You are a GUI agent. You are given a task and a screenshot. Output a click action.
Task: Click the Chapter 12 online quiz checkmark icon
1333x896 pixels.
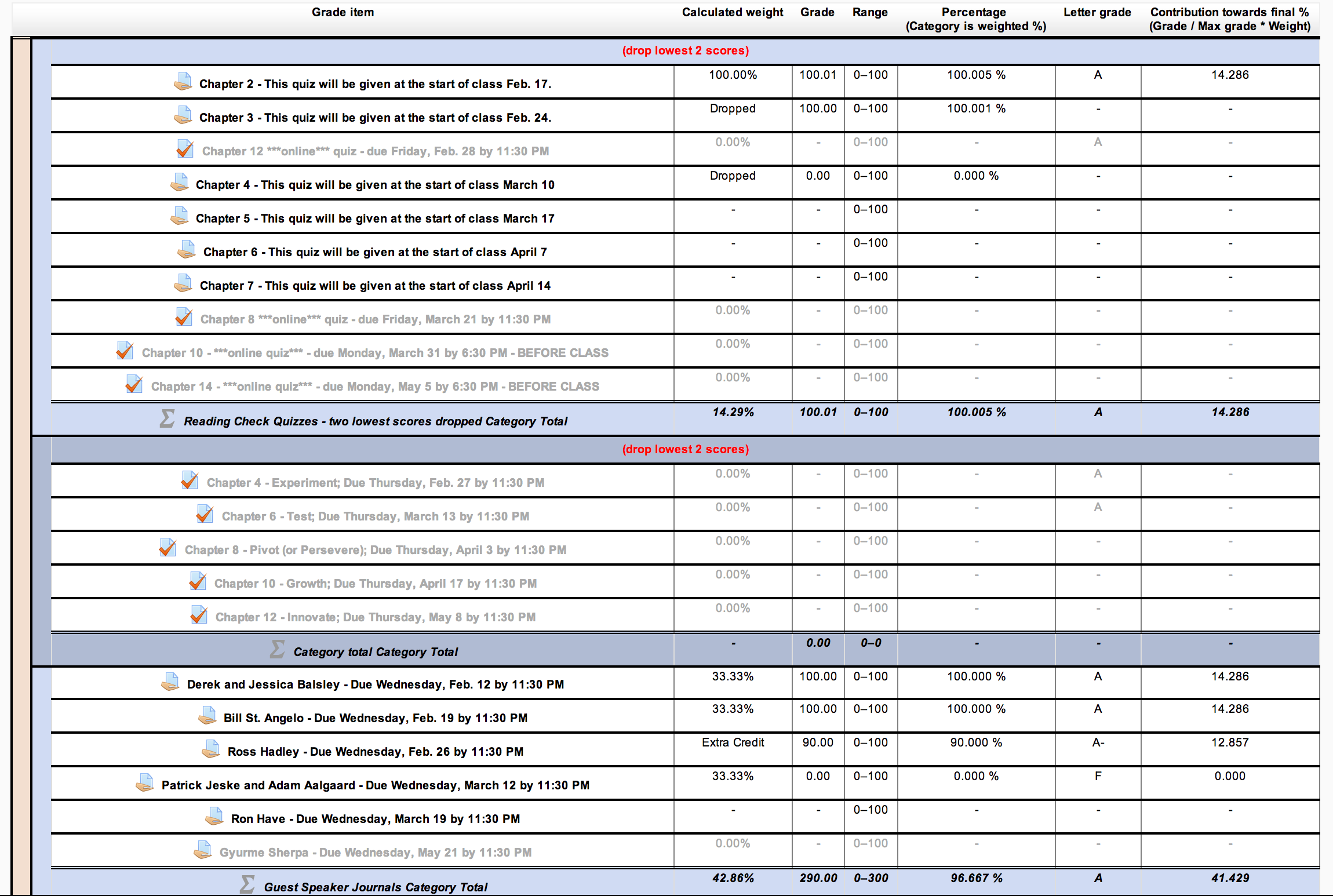click(185, 149)
